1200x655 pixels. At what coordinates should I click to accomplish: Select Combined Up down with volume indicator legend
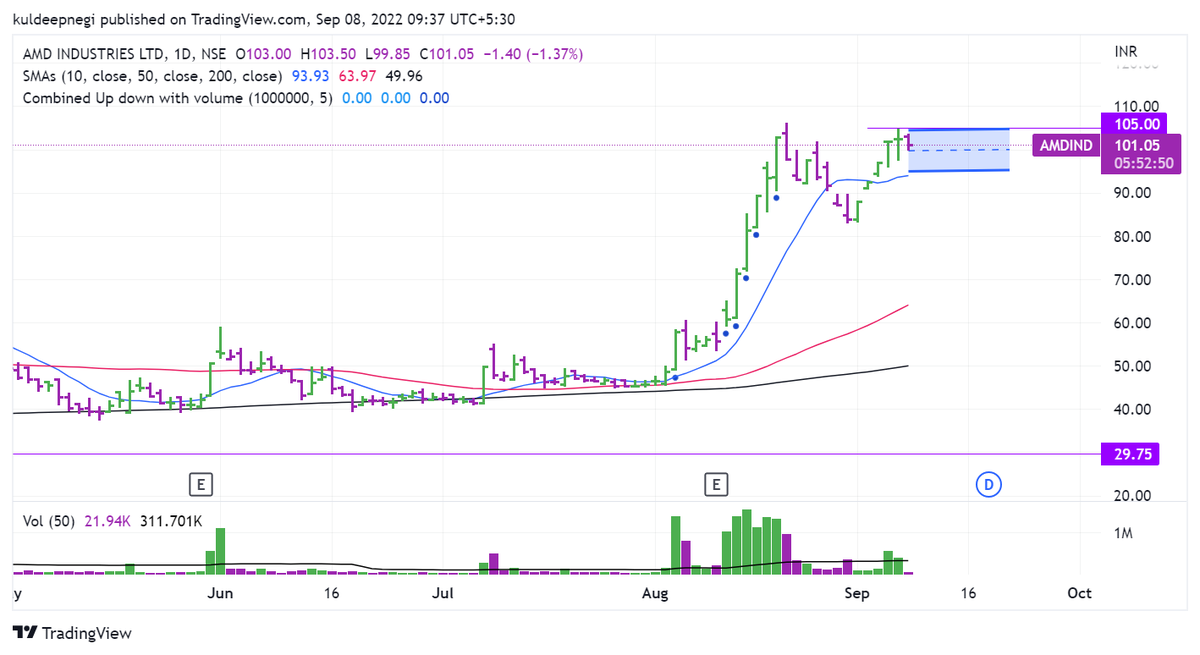click(178, 98)
